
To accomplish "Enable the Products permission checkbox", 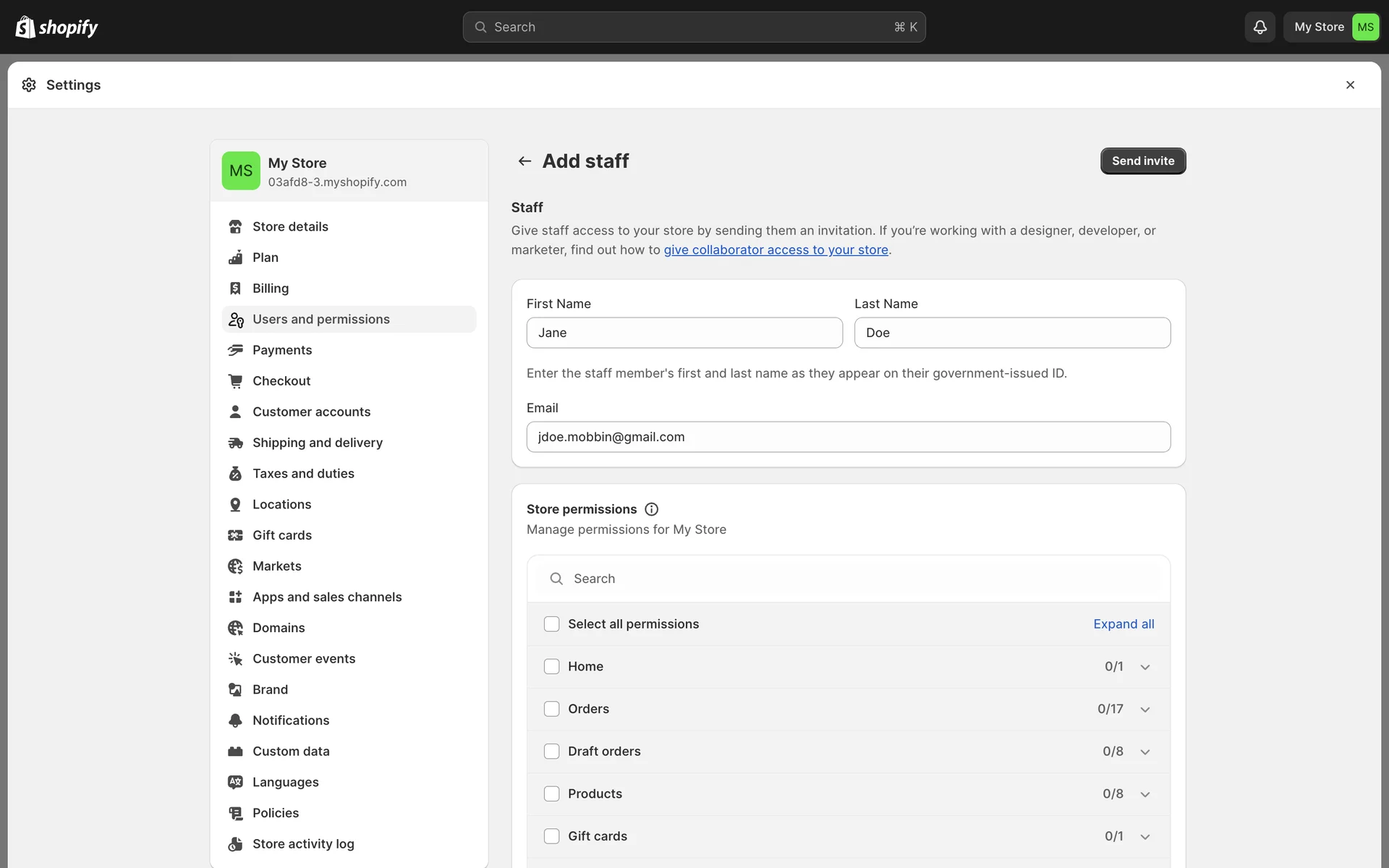I will pyautogui.click(x=551, y=793).
